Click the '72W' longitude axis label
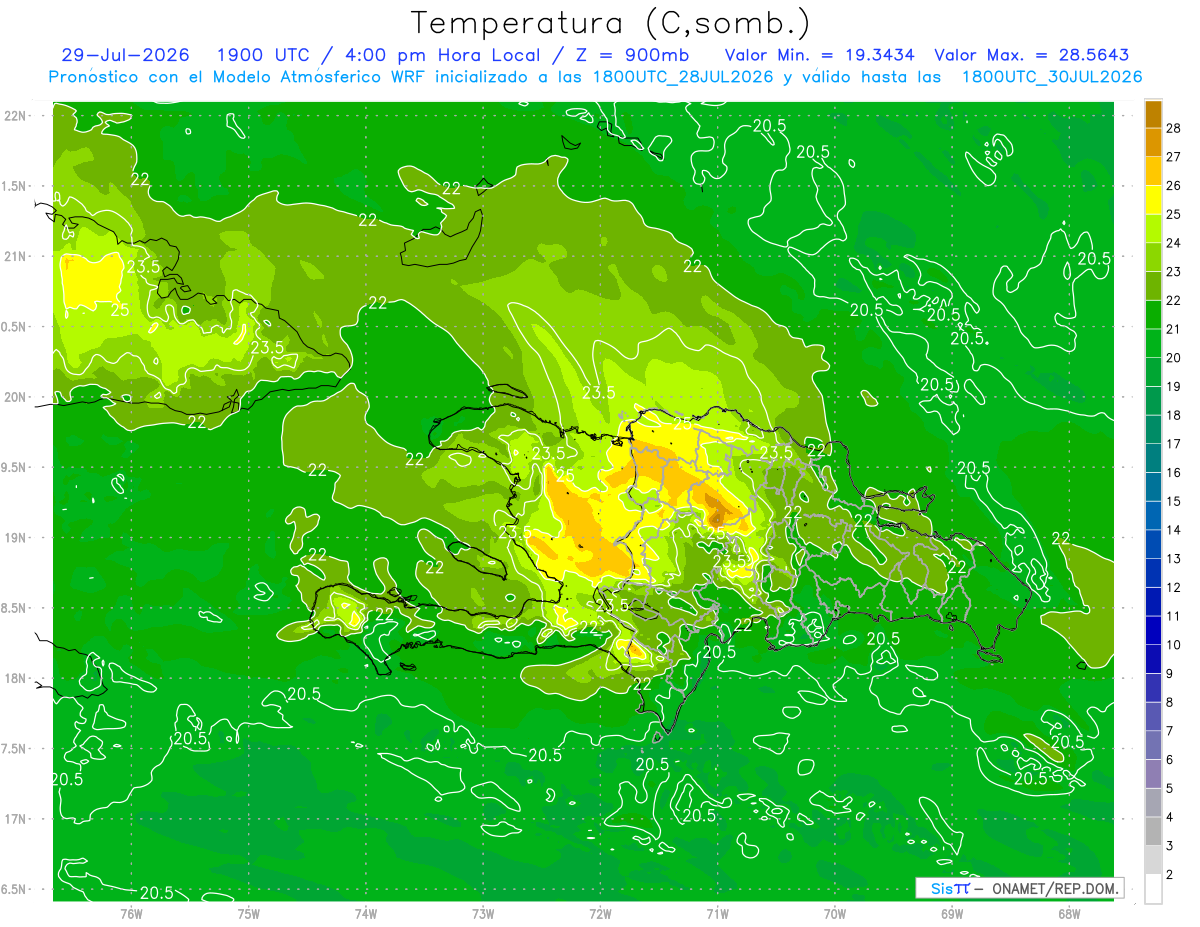The image size is (1200, 927). pos(600,913)
